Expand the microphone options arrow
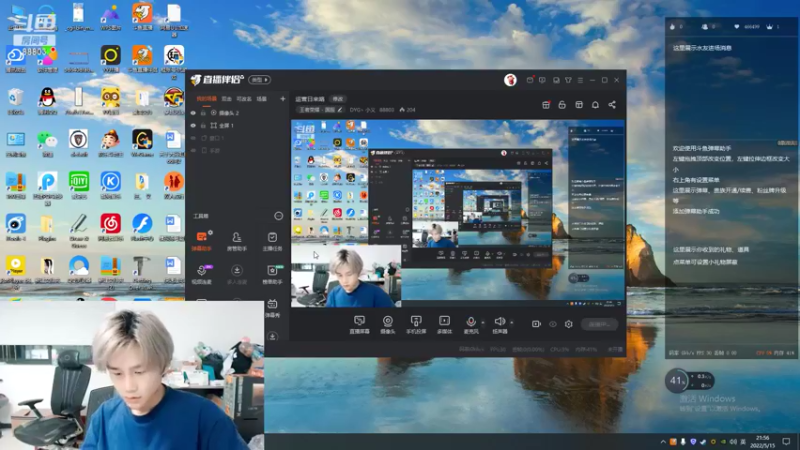The width and height of the screenshot is (800, 450). pos(483,322)
